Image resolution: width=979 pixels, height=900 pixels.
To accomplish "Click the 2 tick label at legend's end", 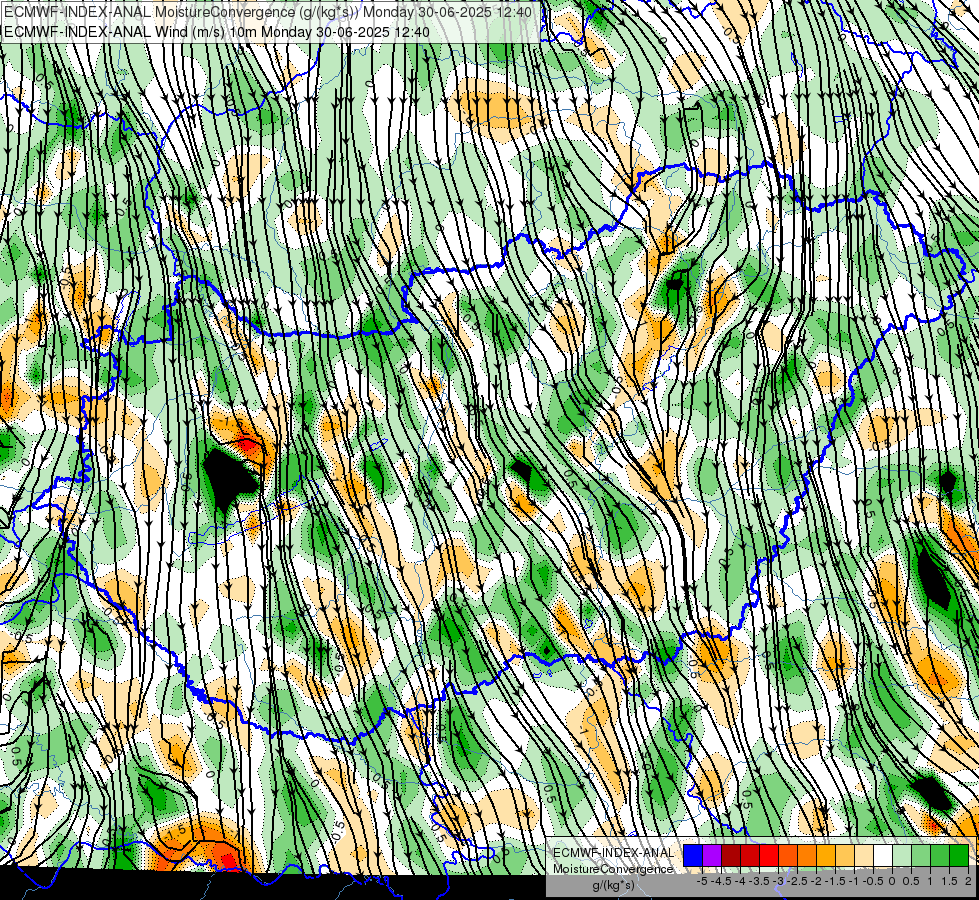I will point(968,881).
